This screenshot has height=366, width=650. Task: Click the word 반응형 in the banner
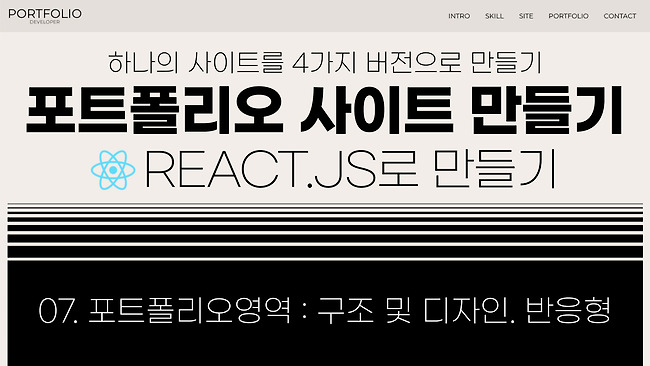point(568,311)
